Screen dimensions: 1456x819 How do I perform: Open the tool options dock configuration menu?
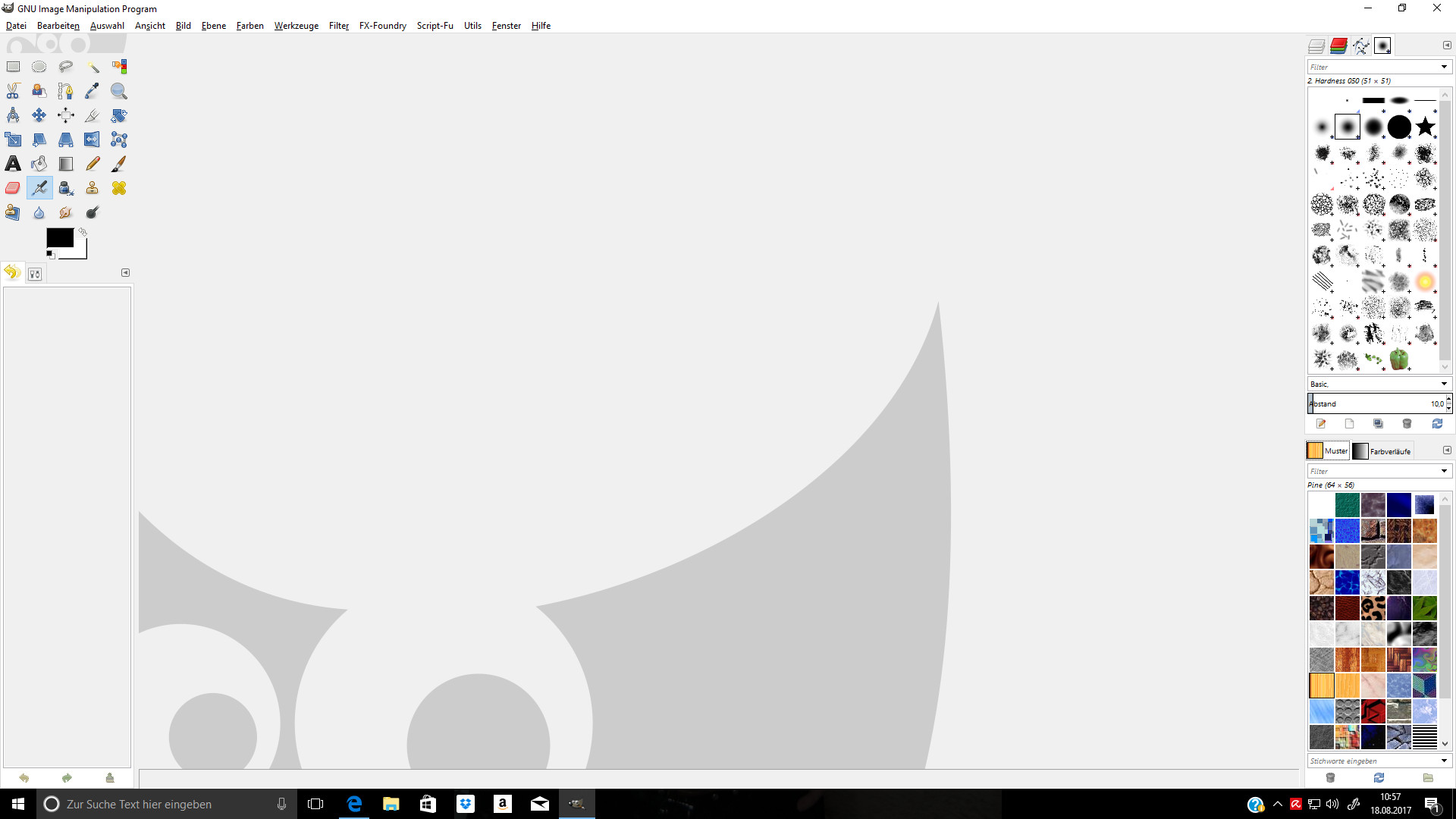click(x=126, y=273)
